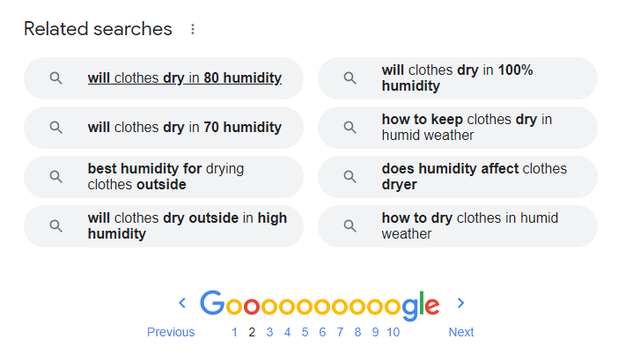Image resolution: width=640 pixels, height=361 pixels.
Task: Go to the Next results page
Action: 461,332
